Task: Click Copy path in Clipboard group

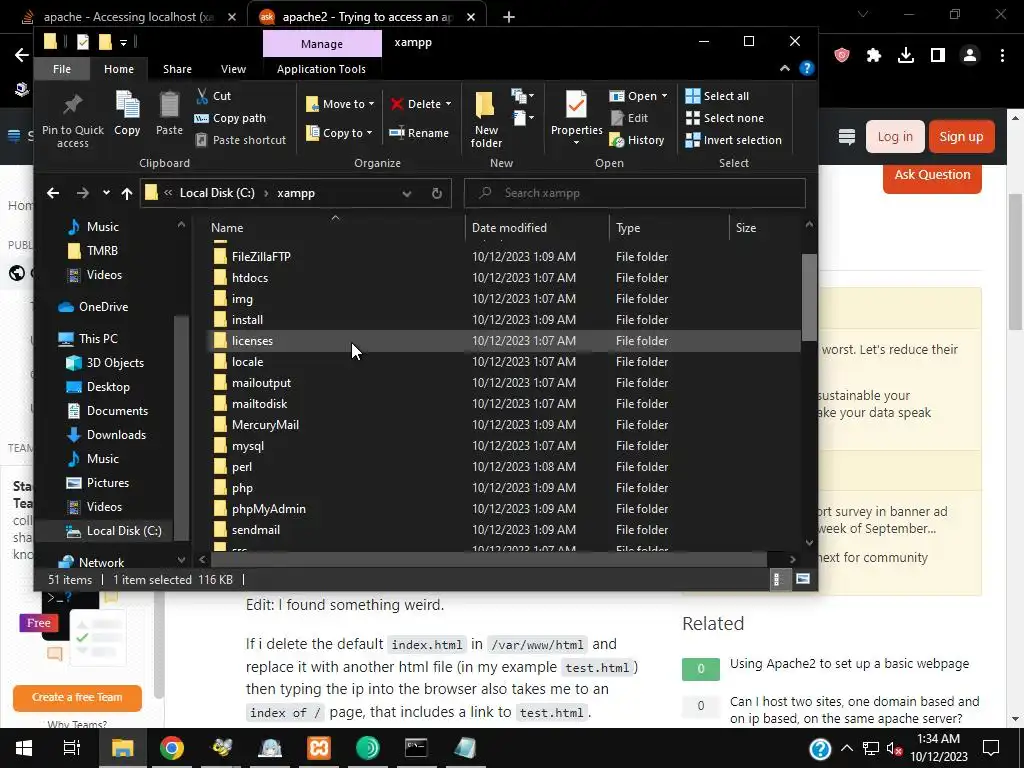Action: [x=230, y=118]
